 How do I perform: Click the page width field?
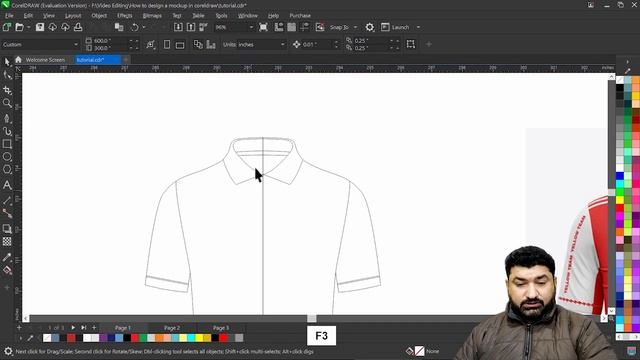111,41
